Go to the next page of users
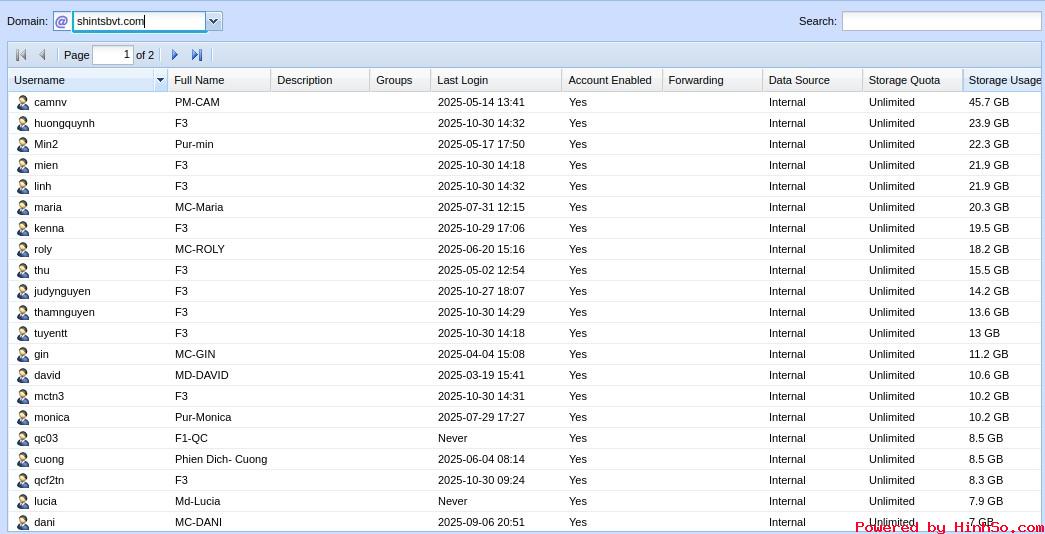 click(175, 55)
